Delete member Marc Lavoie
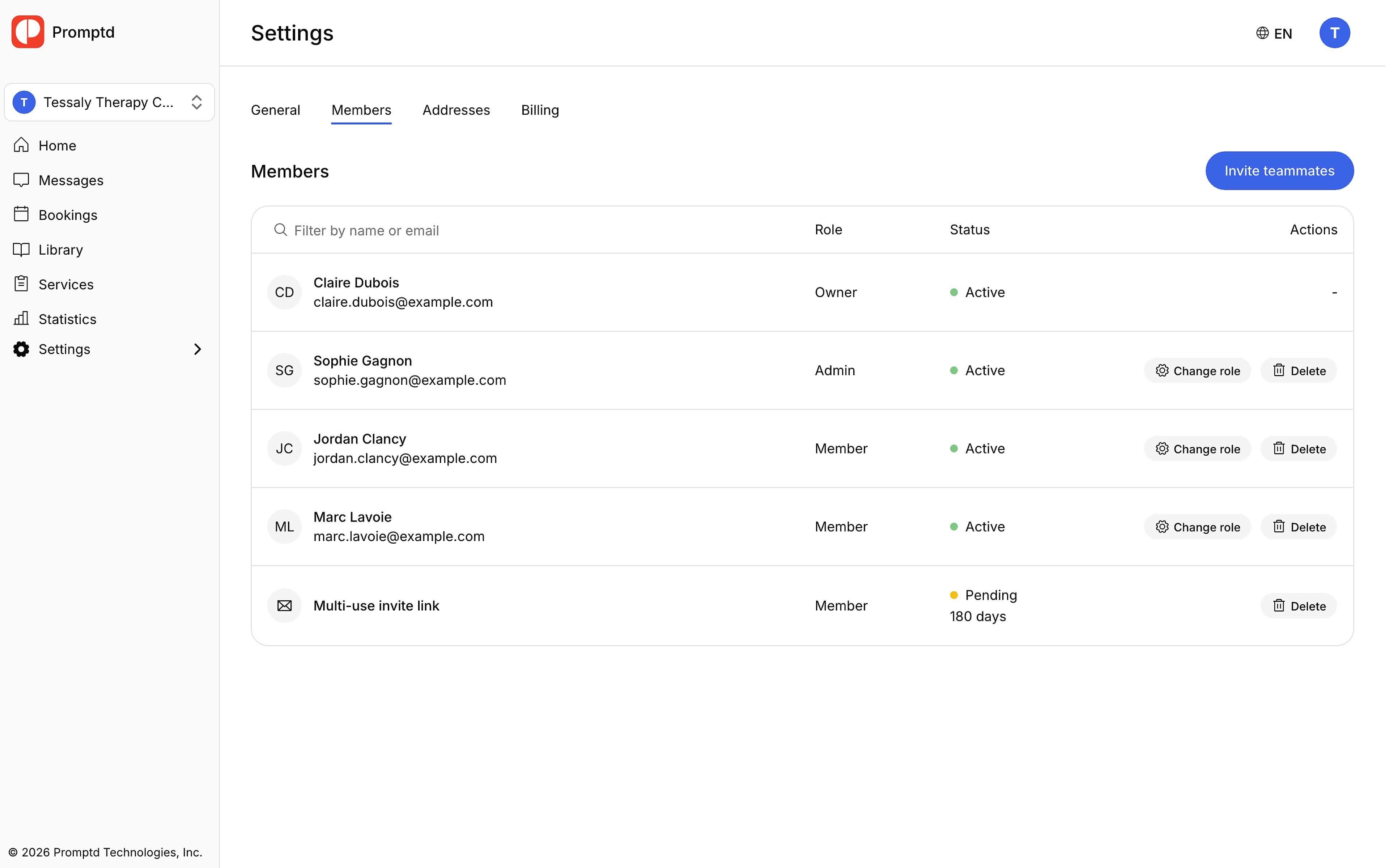The image size is (1389, 868). point(1298,527)
